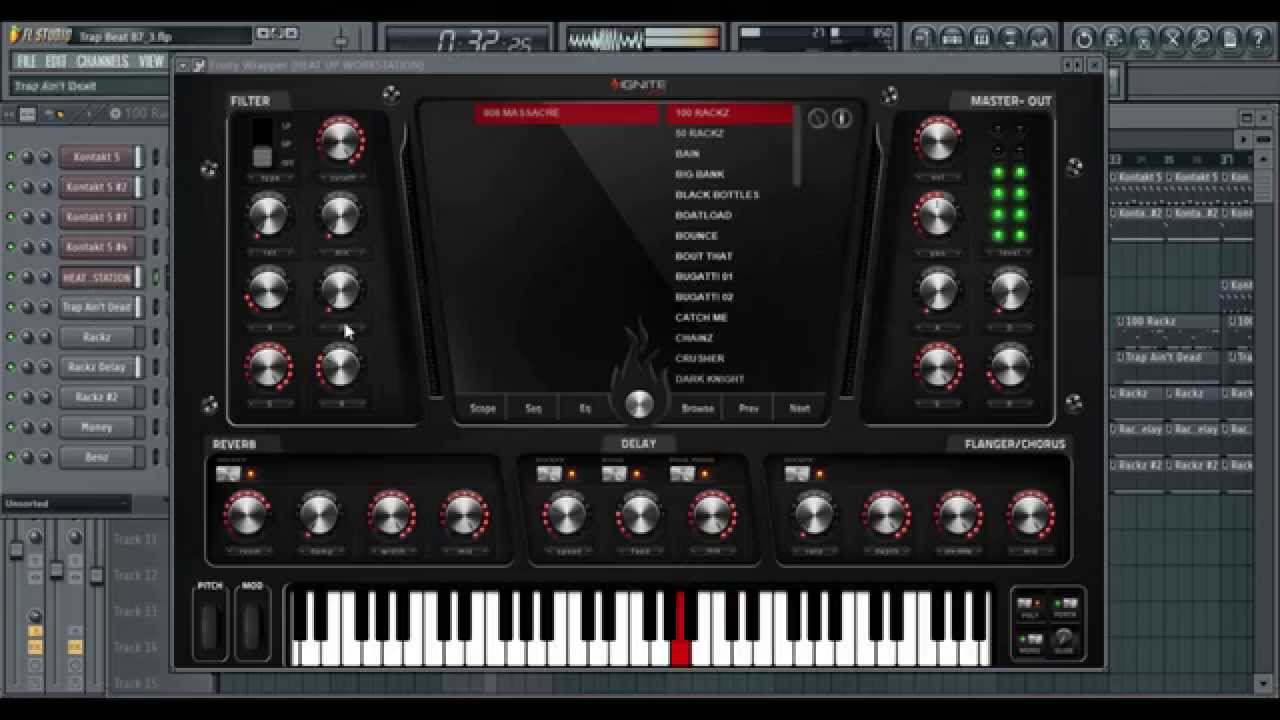Click the Flanger/Chorus rate knob
This screenshot has width=1280, height=720.
tap(814, 515)
